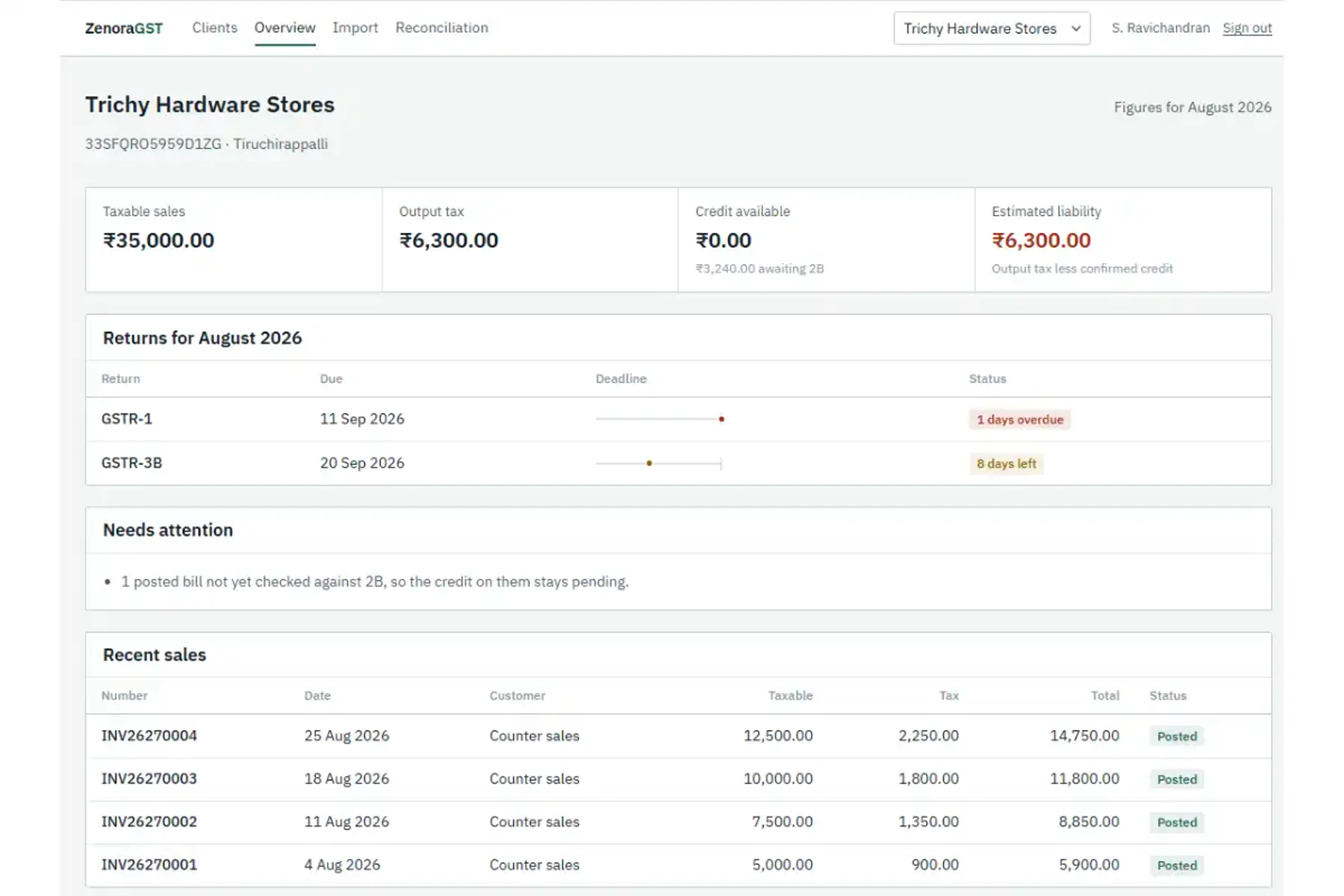
Task: Select the Overview tab
Action: [284, 28]
